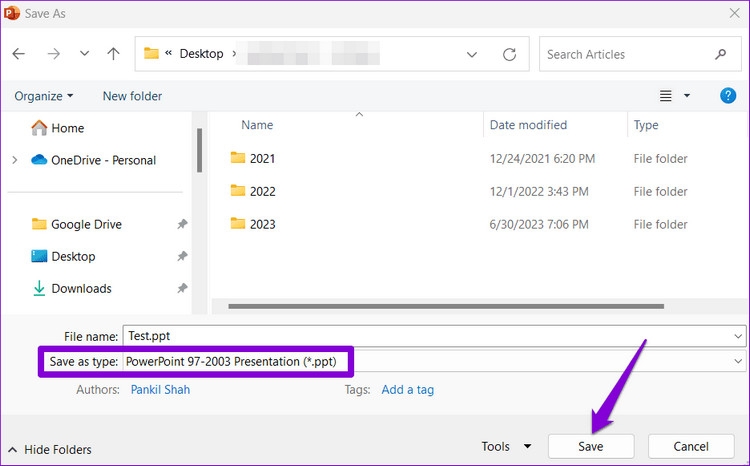Select Home in navigation pane
The width and height of the screenshot is (750, 466).
[x=67, y=128]
